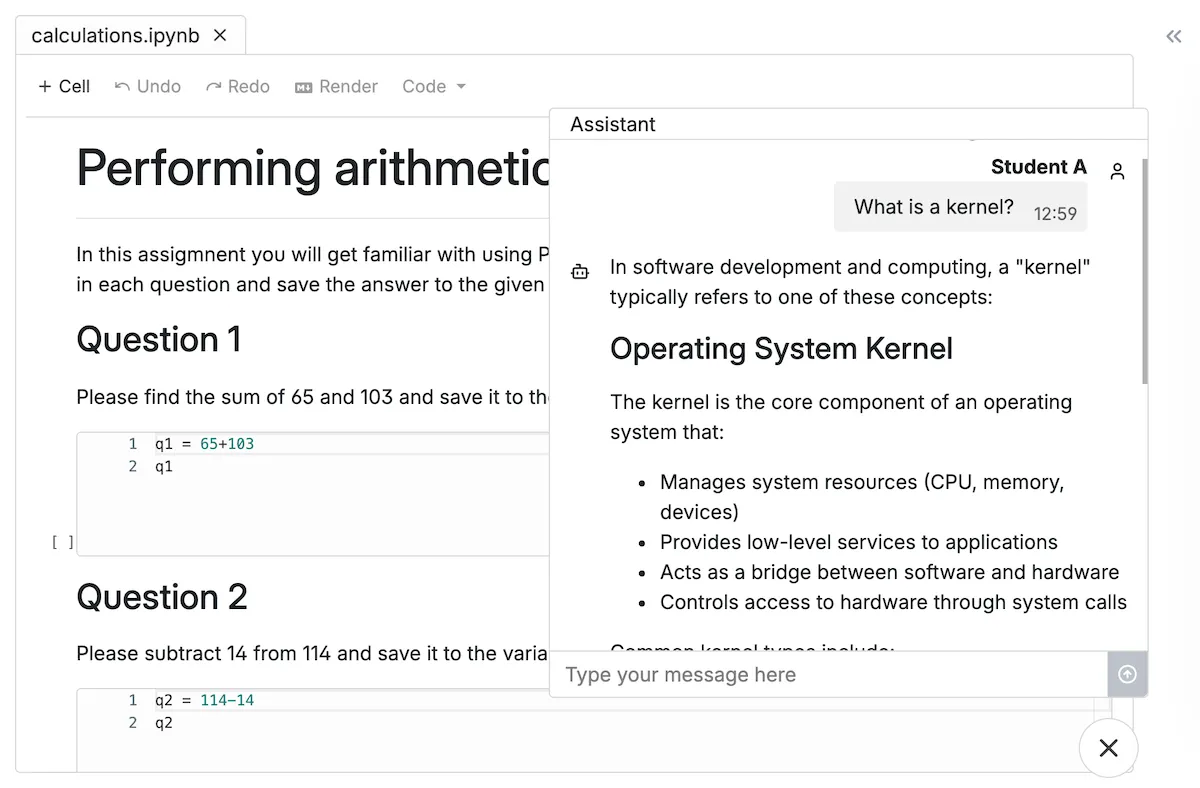This screenshot has width=1200, height=788.
Task: Click 'Manages system resources' bullet
Action: pyautogui.click(x=862, y=497)
